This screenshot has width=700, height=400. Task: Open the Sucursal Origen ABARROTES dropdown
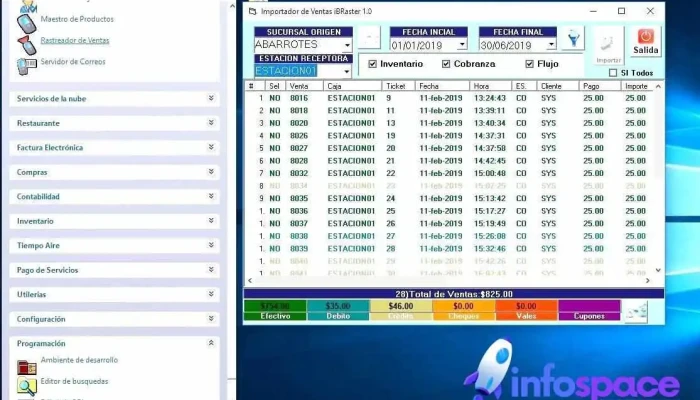coord(347,45)
